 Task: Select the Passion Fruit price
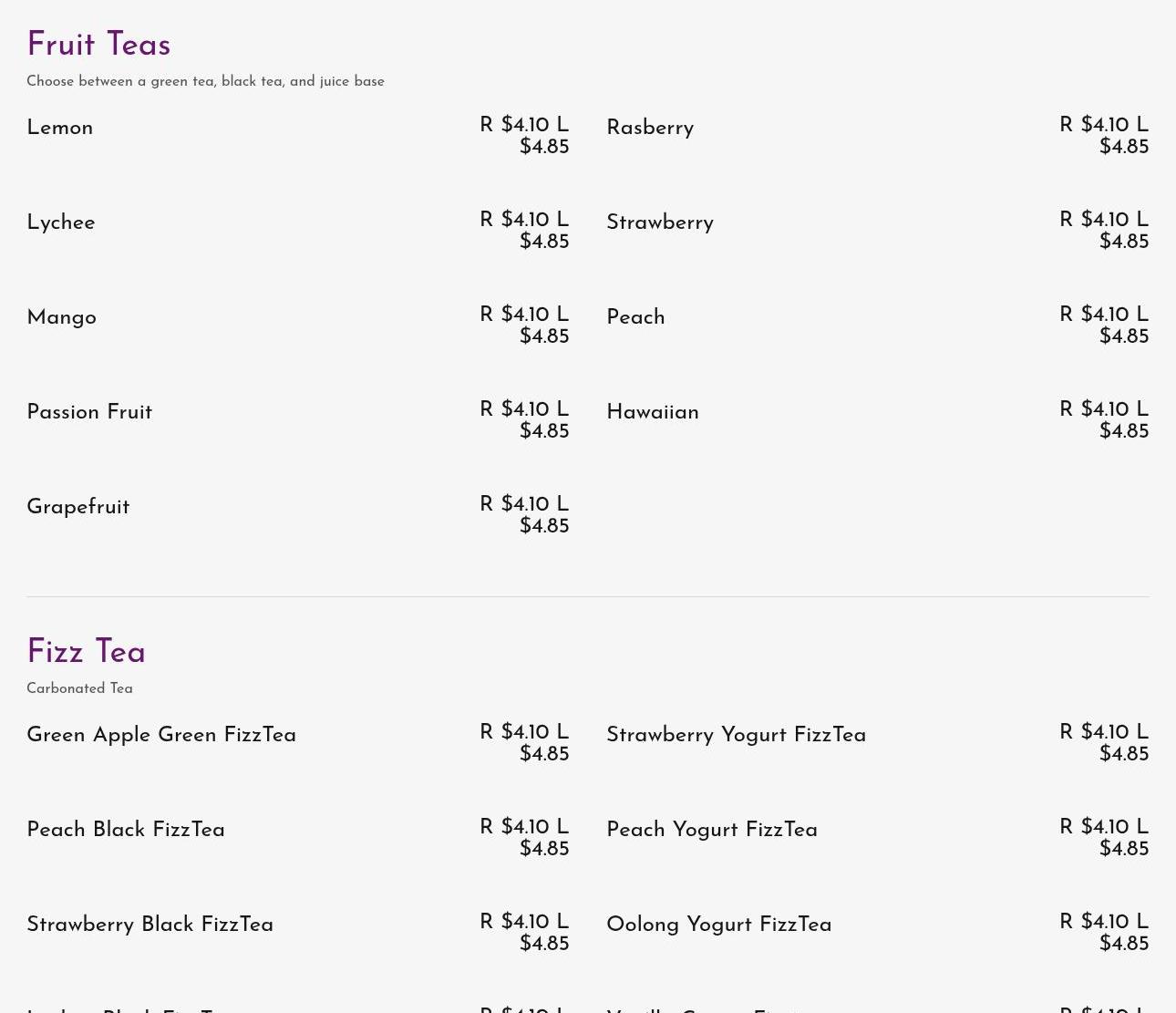tap(524, 420)
